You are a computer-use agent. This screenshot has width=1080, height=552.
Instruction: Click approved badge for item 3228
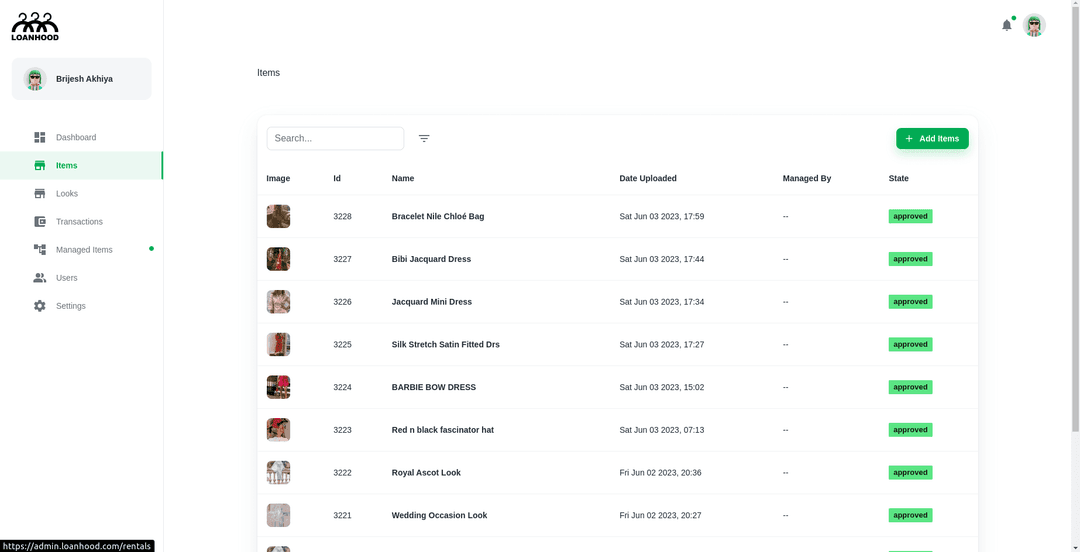pyautogui.click(x=911, y=216)
